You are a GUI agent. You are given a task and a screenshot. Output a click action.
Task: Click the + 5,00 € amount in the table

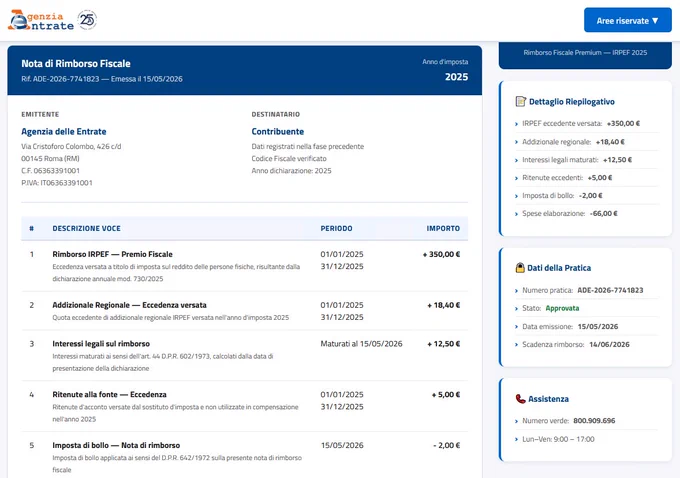pos(446,395)
